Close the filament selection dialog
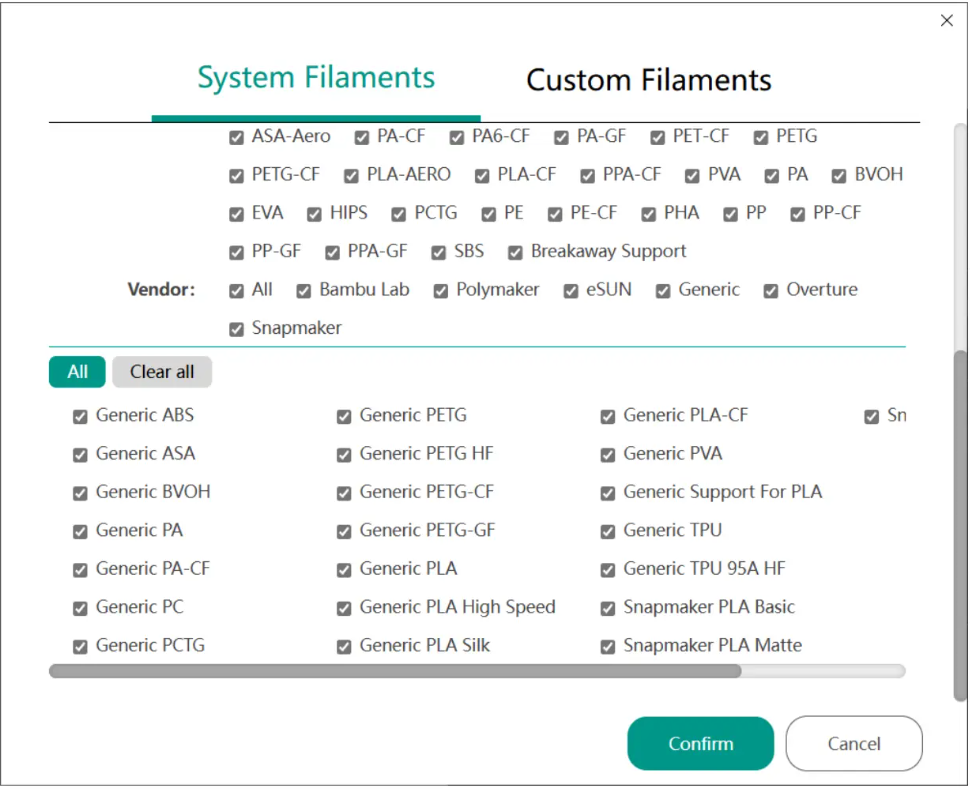This screenshot has height=789, width=970. [x=946, y=21]
